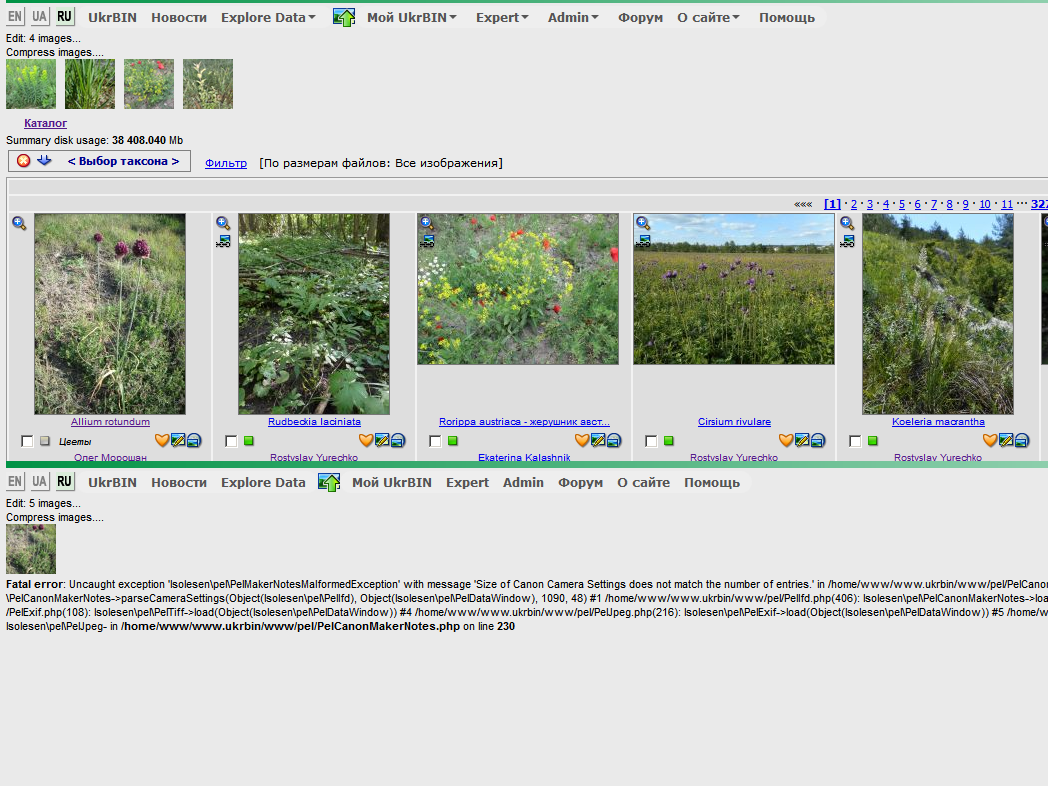
Task: Click the red clear-taxon icon beside Выбор таксона
Action: 24,161
